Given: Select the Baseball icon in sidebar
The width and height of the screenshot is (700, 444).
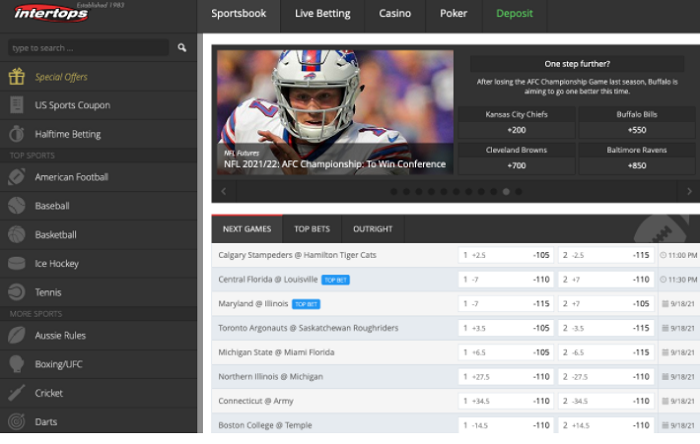Looking at the screenshot, I should point(16,206).
